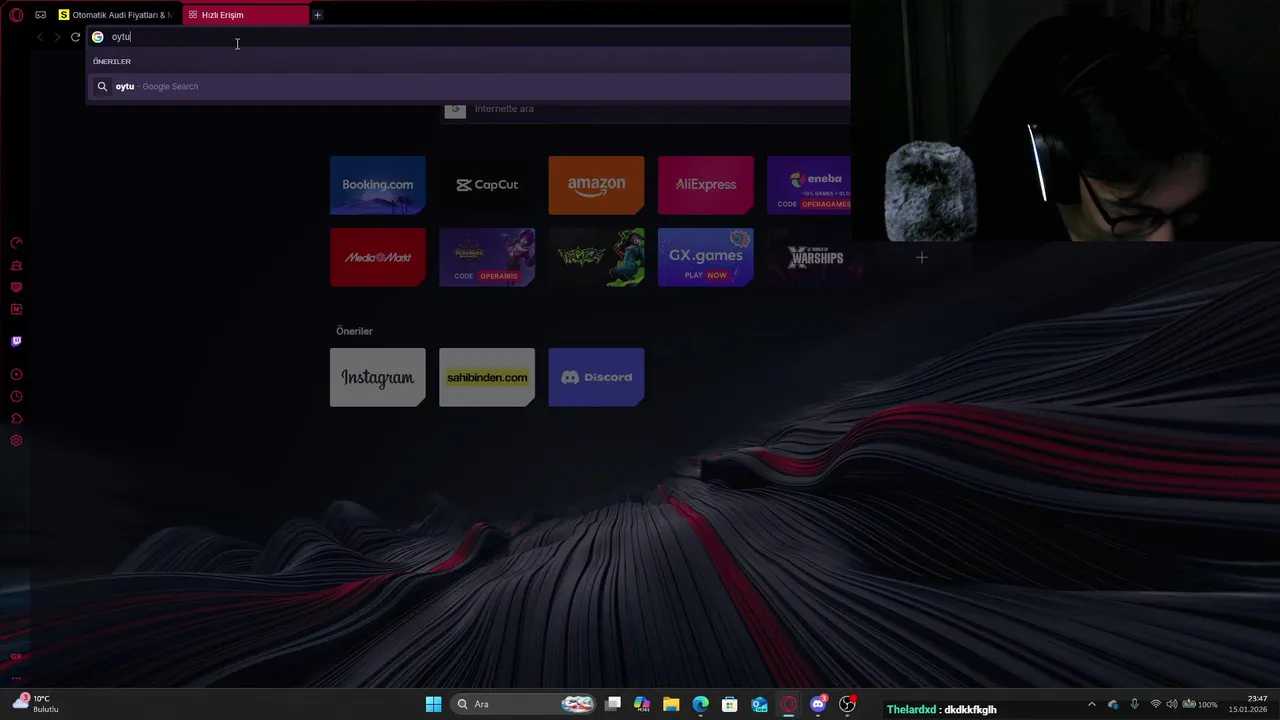Open the GX.games Play Now tile
This screenshot has height=720, width=1280.
(x=706, y=257)
